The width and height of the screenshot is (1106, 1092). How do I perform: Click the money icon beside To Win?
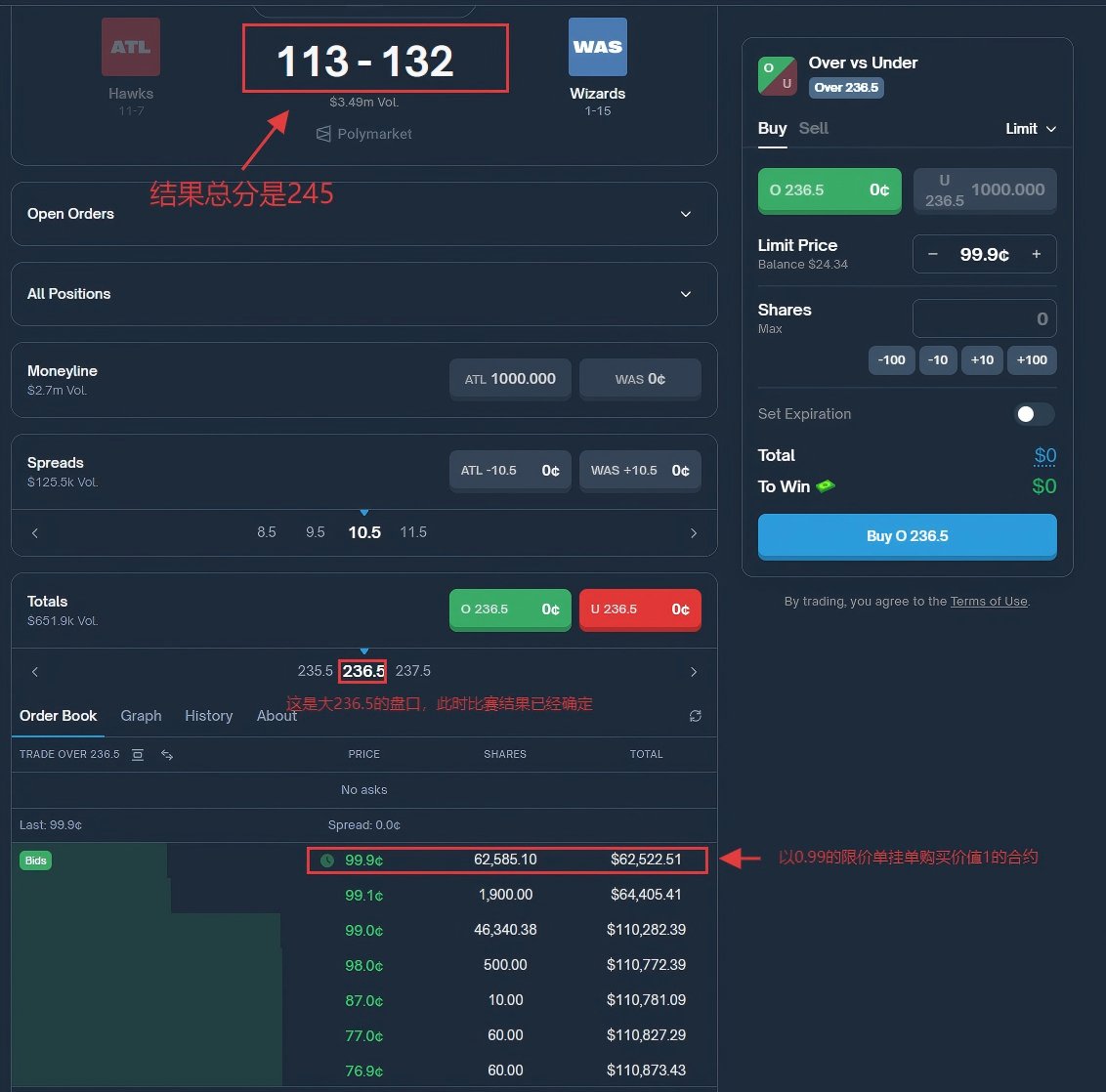tap(826, 485)
